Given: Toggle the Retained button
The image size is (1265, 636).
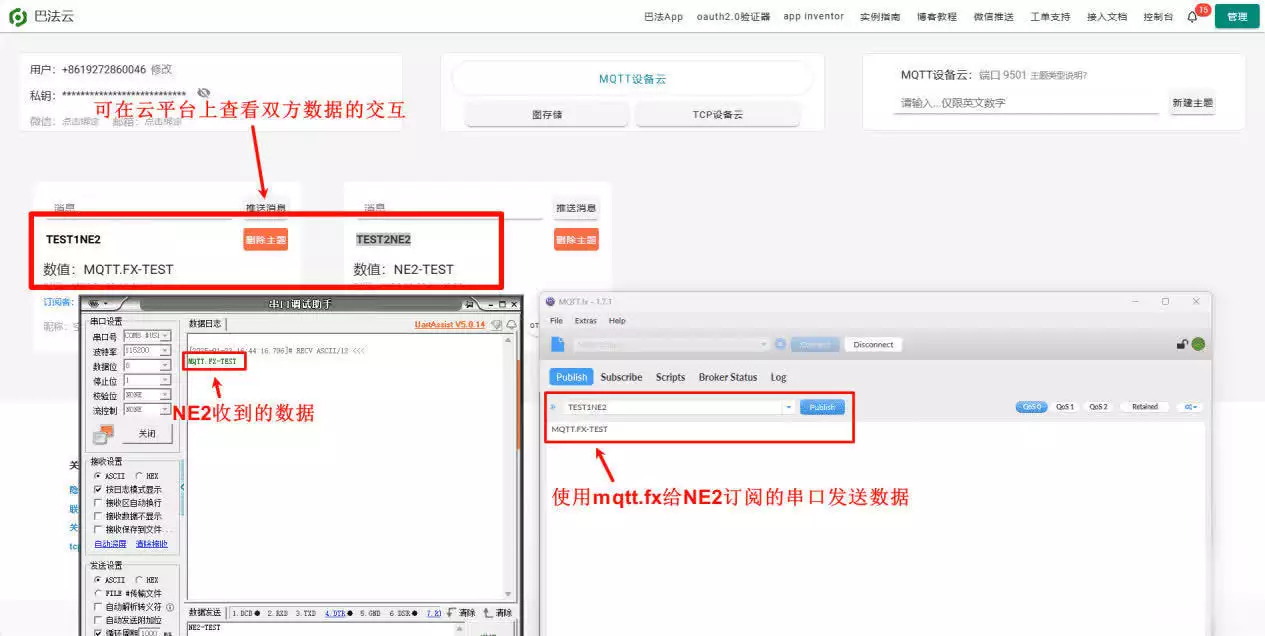Looking at the screenshot, I should pos(1145,407).
